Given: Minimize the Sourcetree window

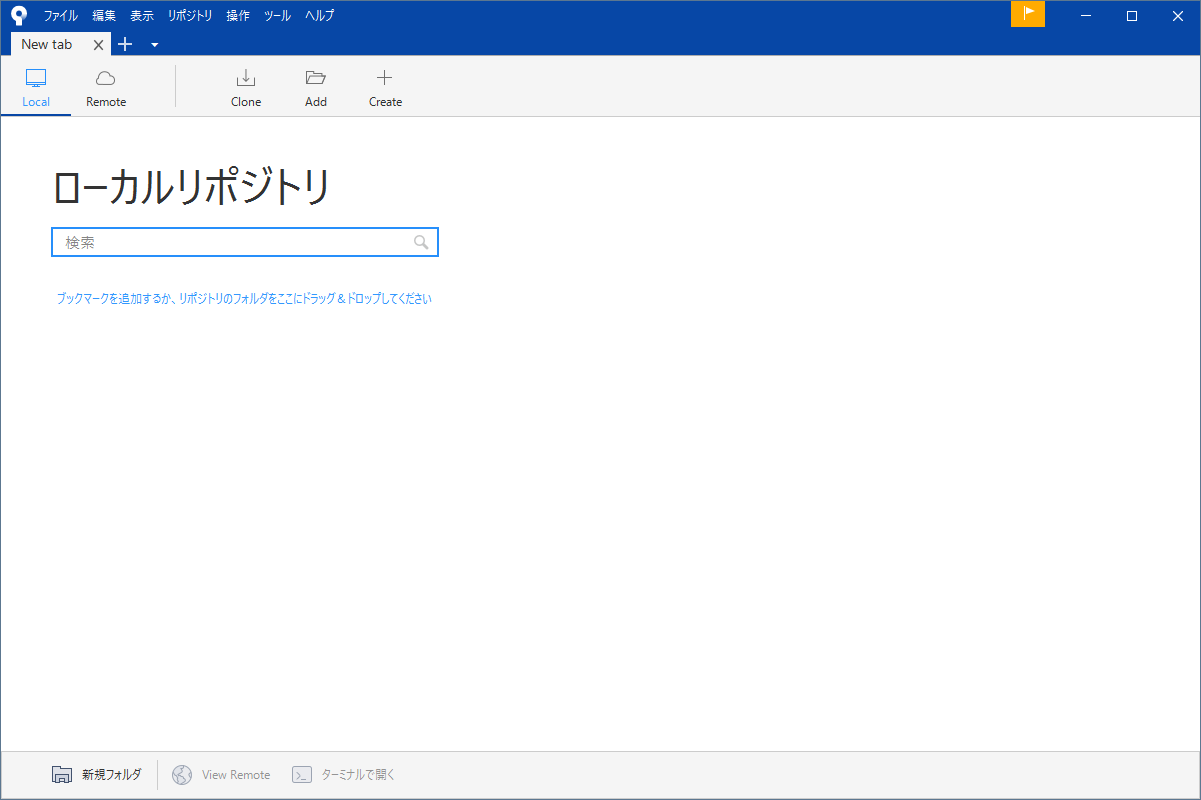Looking at the screenshot, I should click(x=1086, y=15).
